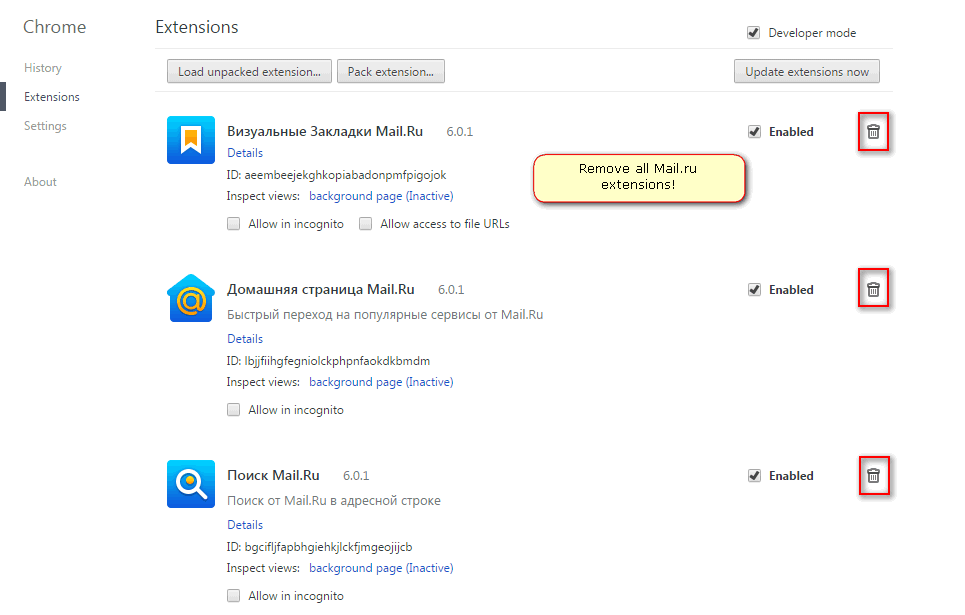The width and height of the screenshot is (965, 615).
Task: Switch to the Settings section
Action: [x=45, y=125]
